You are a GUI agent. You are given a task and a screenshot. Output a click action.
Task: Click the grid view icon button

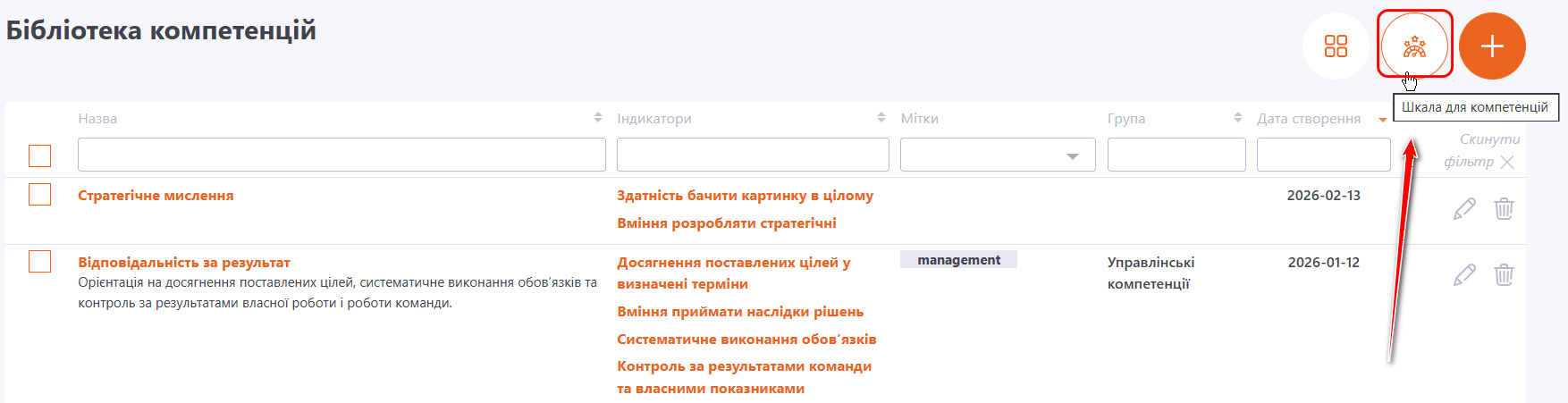(1336, 46)
